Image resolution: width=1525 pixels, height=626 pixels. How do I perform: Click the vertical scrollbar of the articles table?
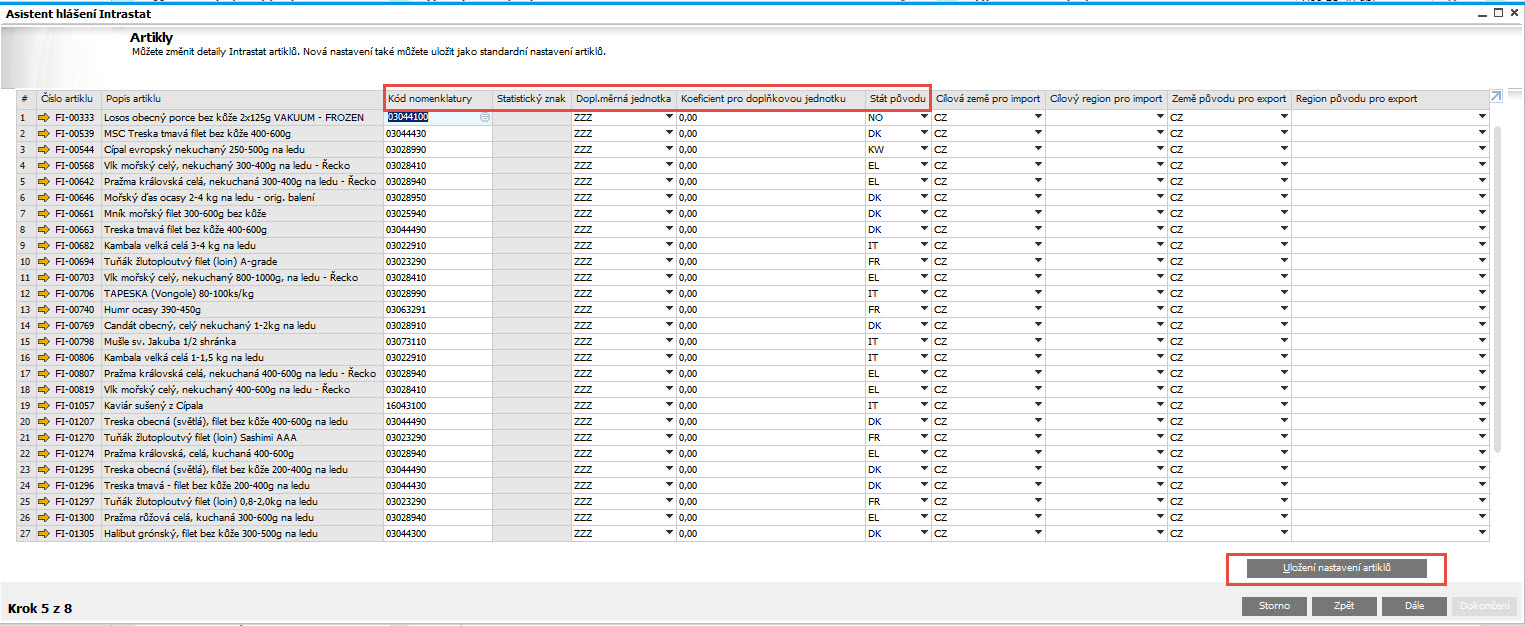tap(1497, 290)
